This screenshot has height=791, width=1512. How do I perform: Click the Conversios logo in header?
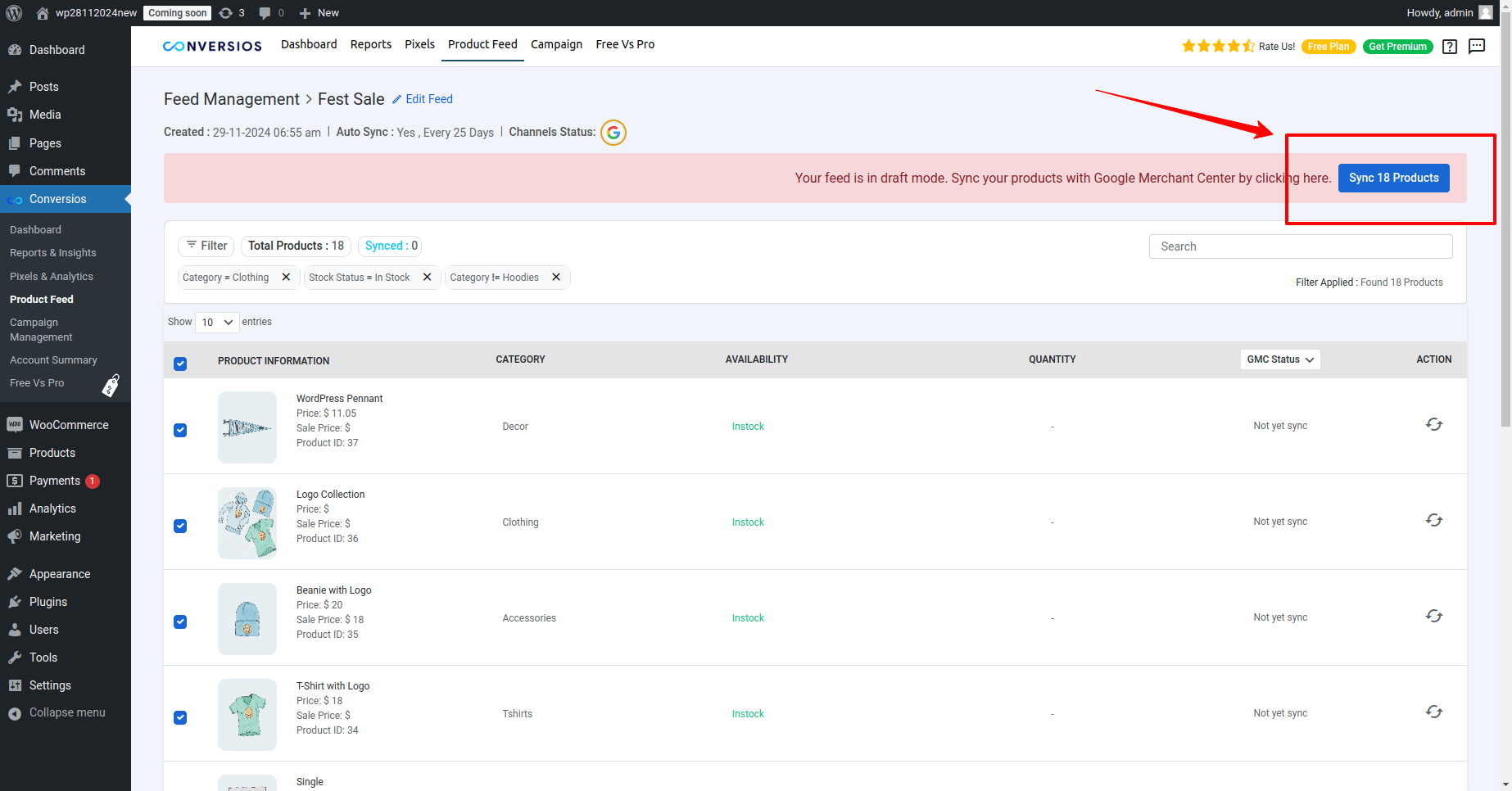point(212,46)
